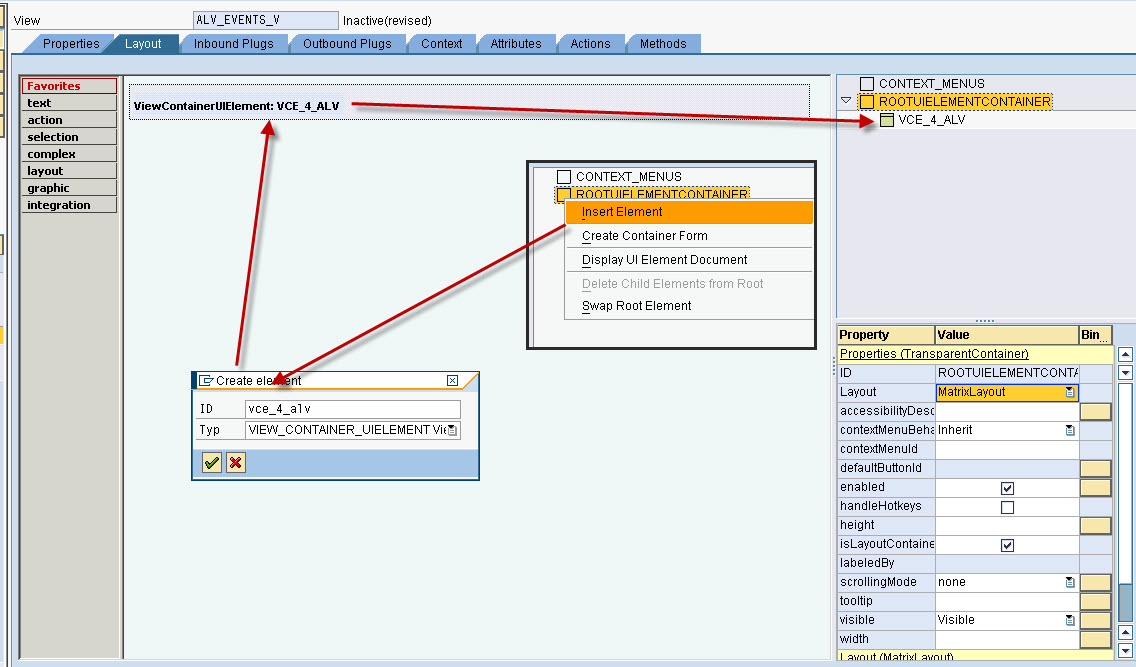1136x667 pixels.
Task: Collapse the ROOTUIELEMENTCONTAINER tree branch
Action: click(x=846, y=101)
